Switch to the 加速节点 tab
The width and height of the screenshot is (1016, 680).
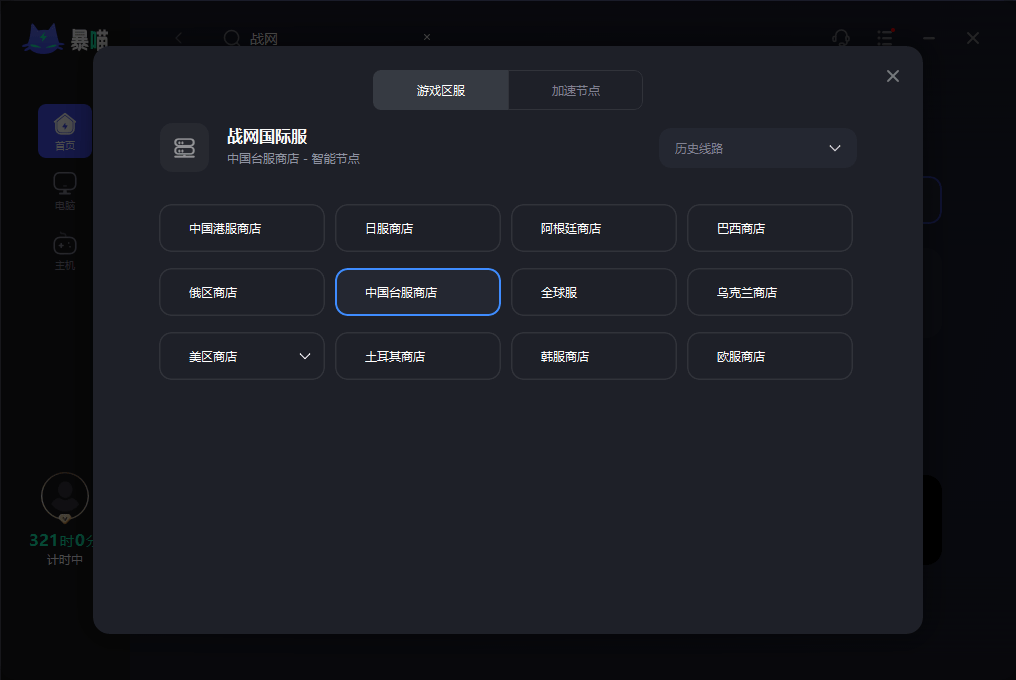[575, 90]
